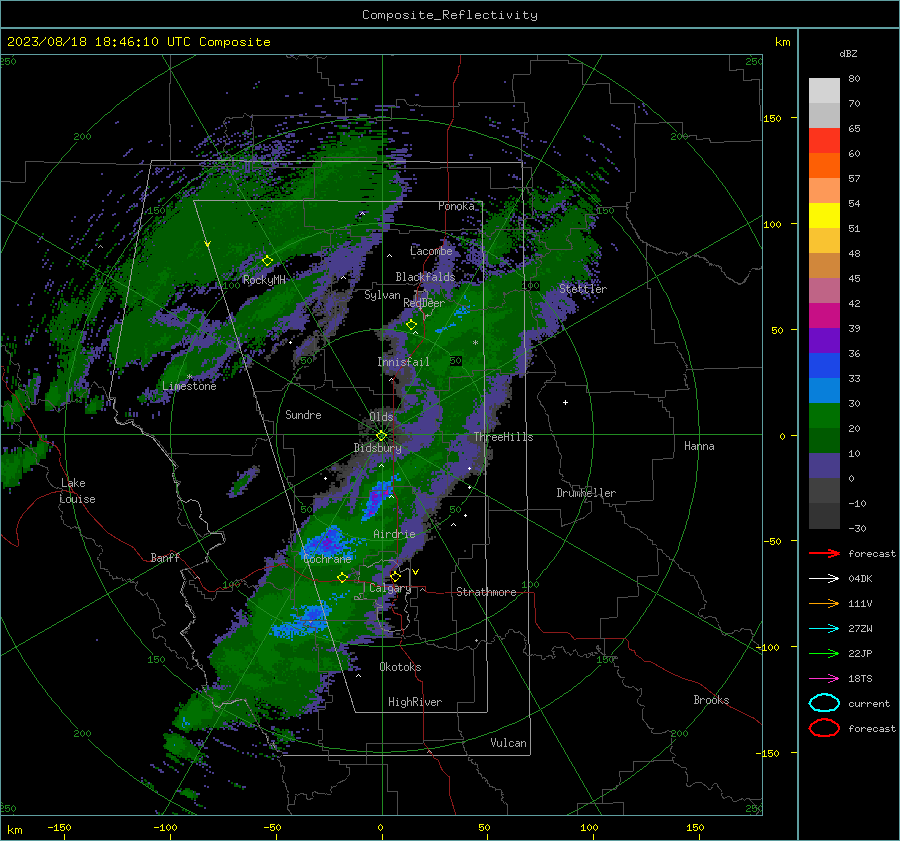The width and height of the screenshot is (900, 841).
Task: Click the red forecast arrow legend icon
Action: (824, 553)
